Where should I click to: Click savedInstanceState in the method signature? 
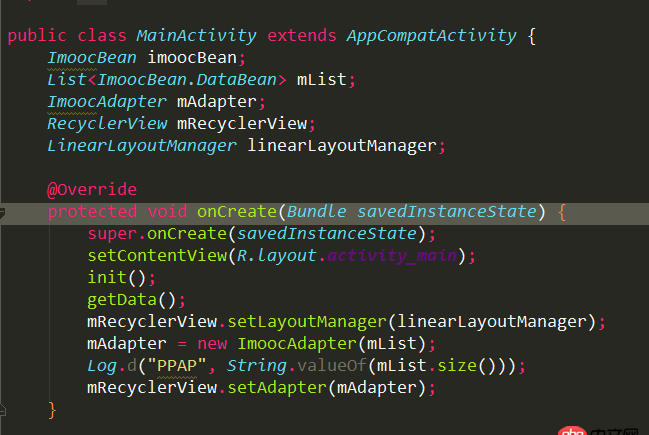tap(447, 211)
